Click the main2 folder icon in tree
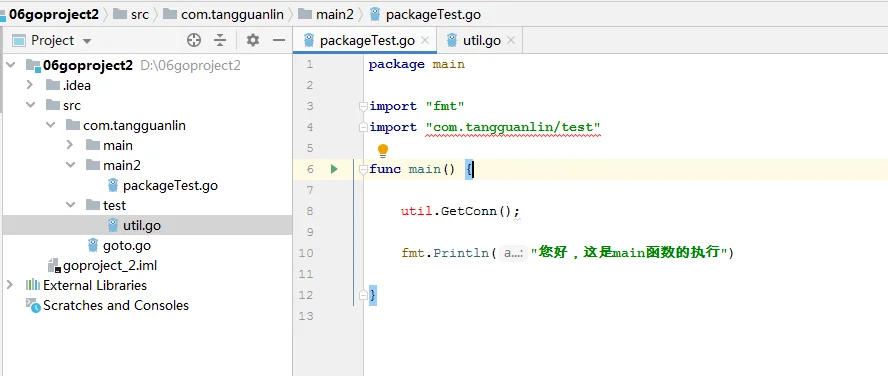 [x=93, y=165]
